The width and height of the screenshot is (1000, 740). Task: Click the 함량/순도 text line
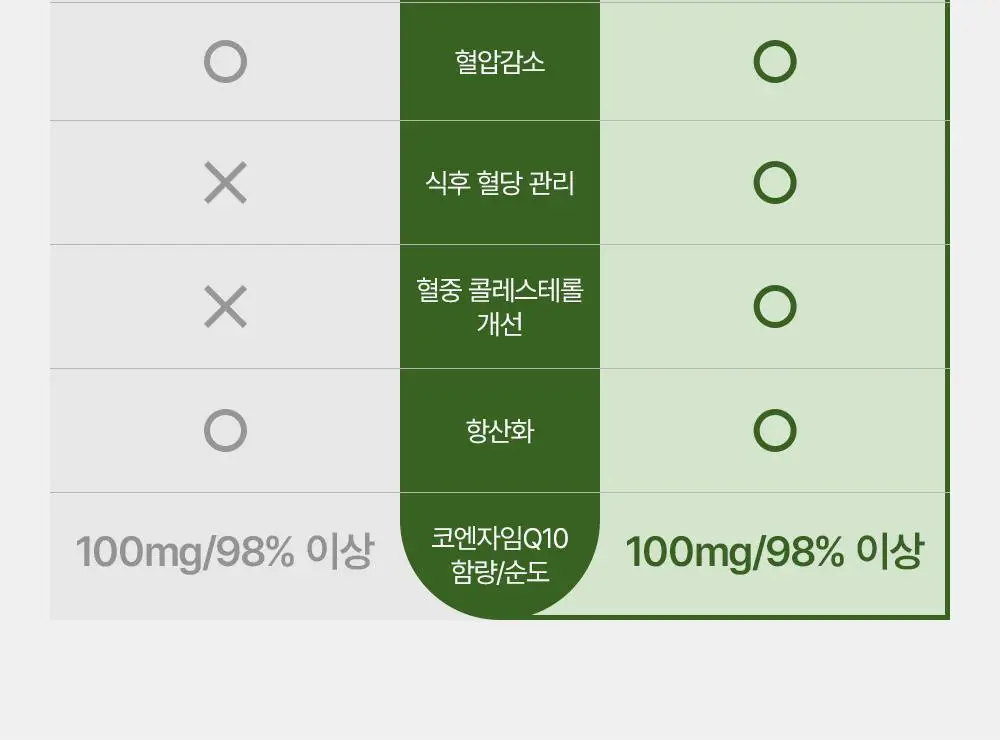point(500,572)
